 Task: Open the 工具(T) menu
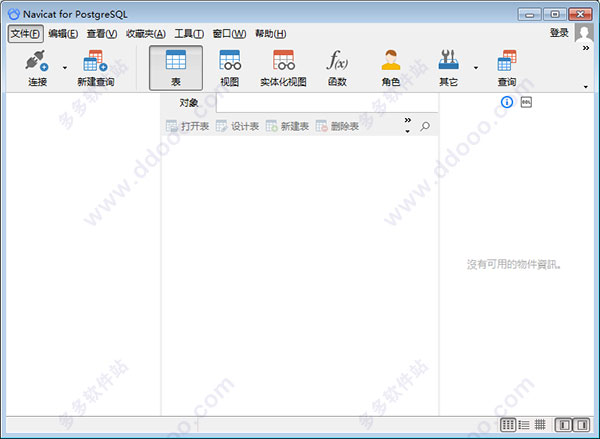189,34
